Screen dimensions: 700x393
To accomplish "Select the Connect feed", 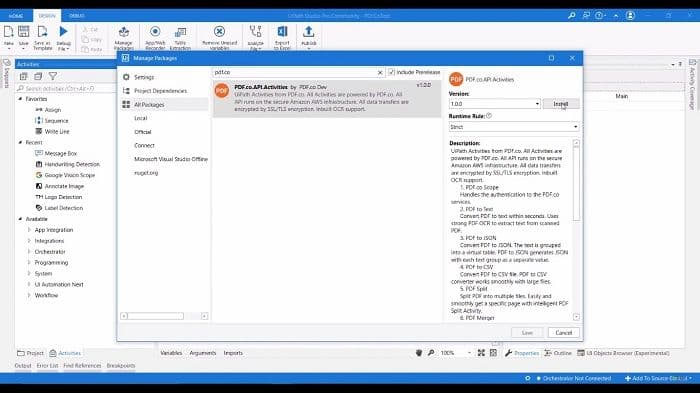I will pyautogui.click(x=144, y=146).
